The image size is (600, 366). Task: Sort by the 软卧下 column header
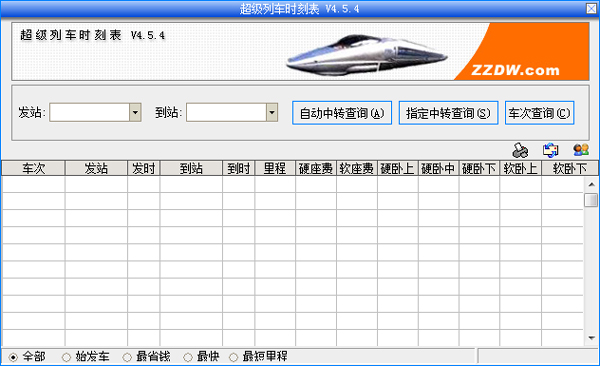pos(570,168)
